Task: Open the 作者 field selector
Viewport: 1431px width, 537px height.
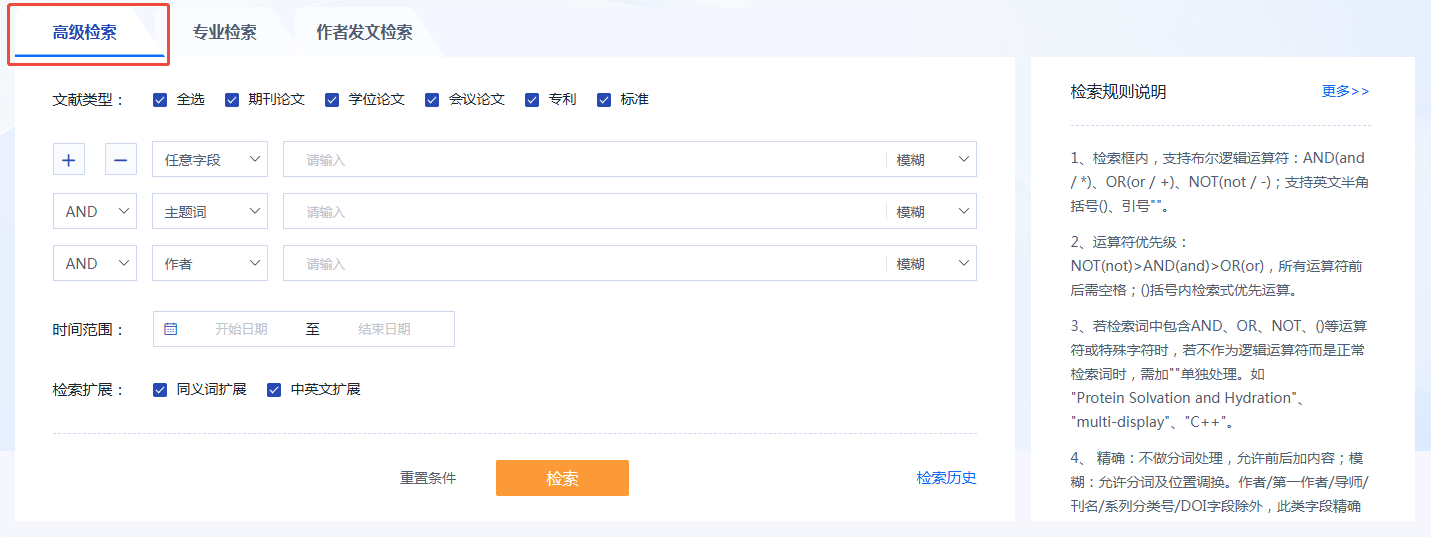Action: pyautogui.click(x=210, y=263)
